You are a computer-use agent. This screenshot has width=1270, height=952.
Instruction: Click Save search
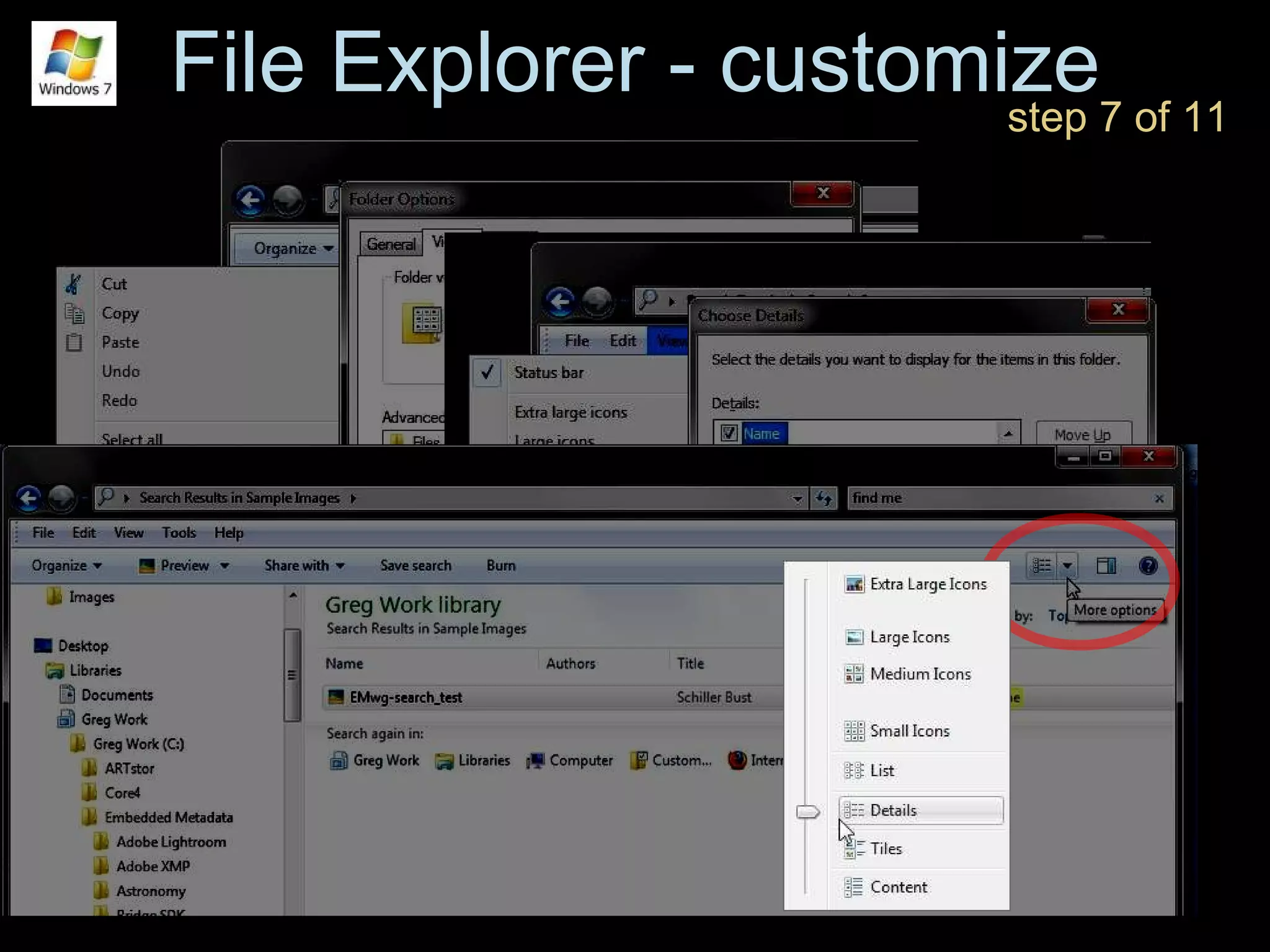(x=415, y=565)
